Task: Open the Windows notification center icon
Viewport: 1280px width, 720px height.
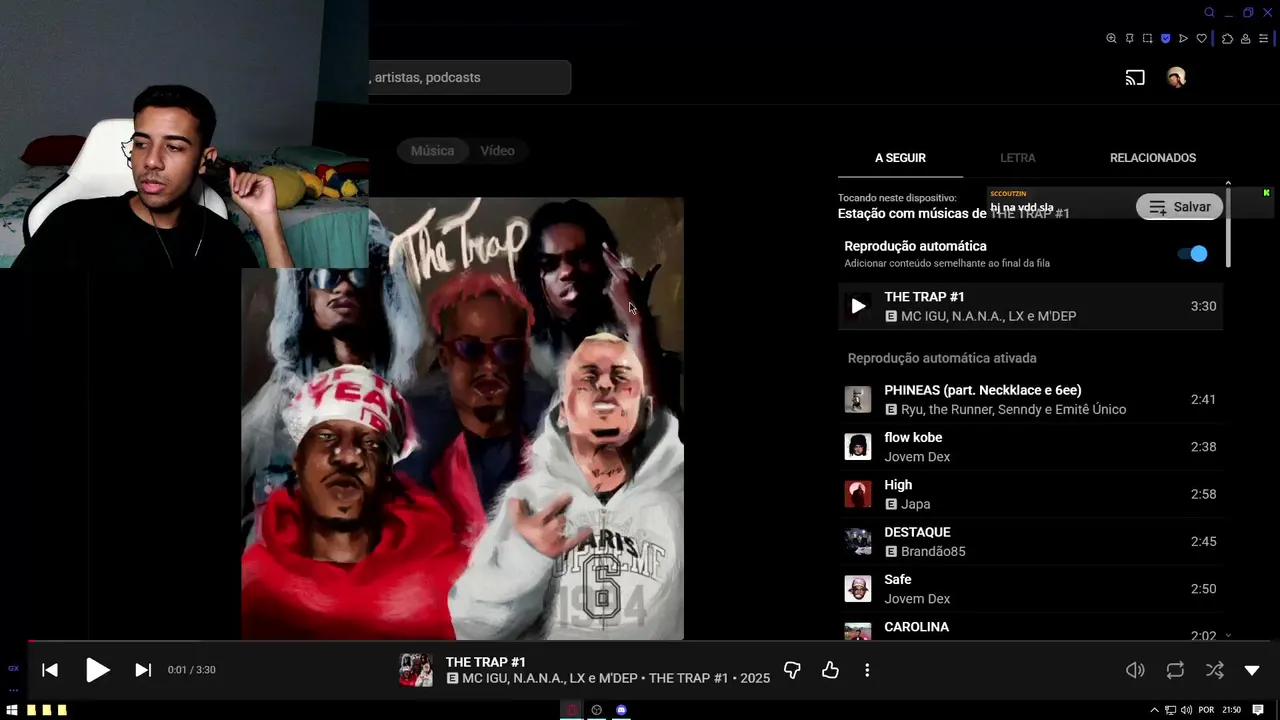Action: coord(1258,710)
